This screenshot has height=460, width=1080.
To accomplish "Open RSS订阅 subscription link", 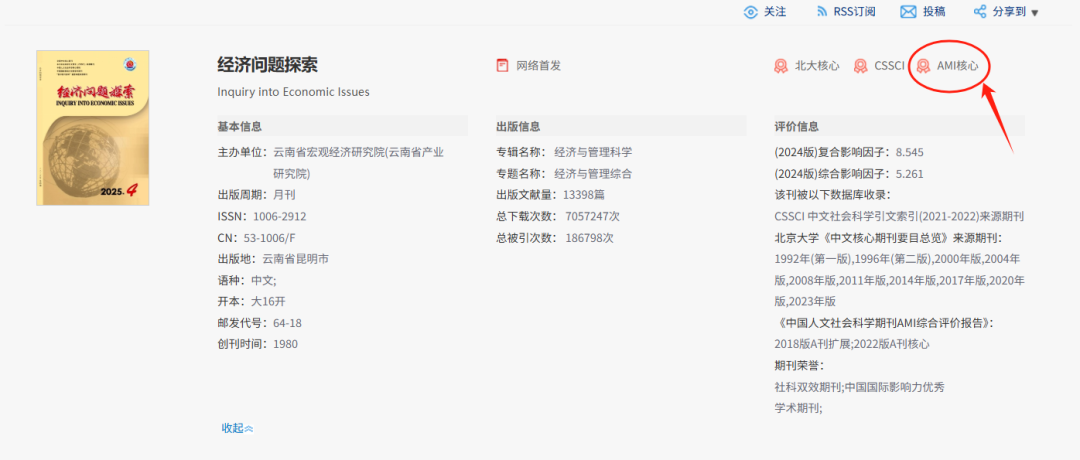I will pos(855,12).
